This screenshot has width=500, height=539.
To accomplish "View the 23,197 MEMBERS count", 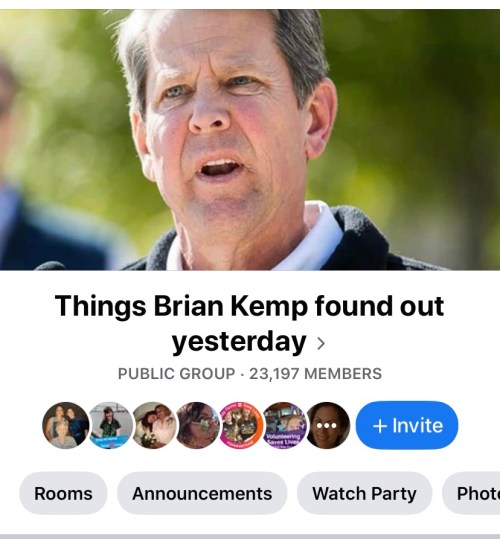I will click(x=315, y=374).
